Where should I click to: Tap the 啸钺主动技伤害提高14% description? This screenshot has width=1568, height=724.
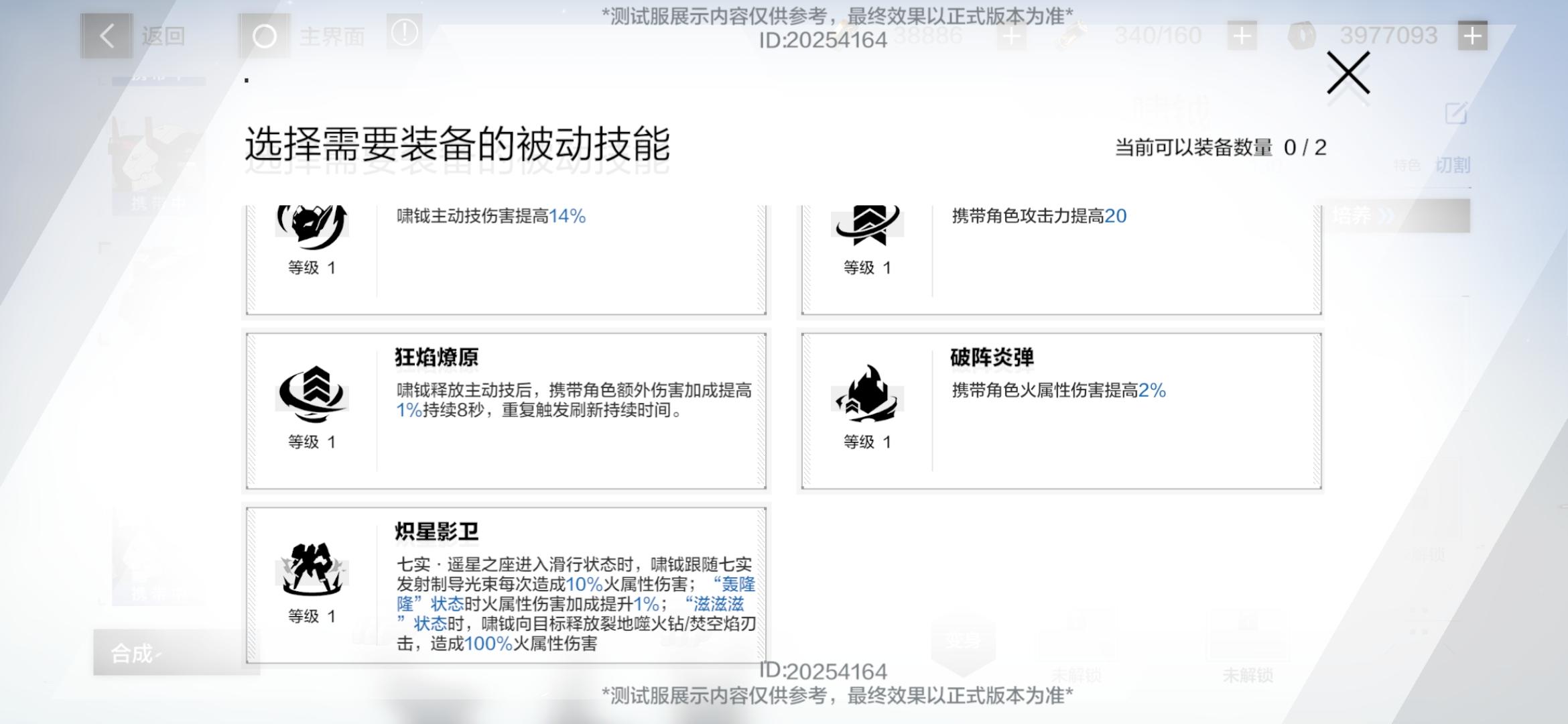coord(491,216)
